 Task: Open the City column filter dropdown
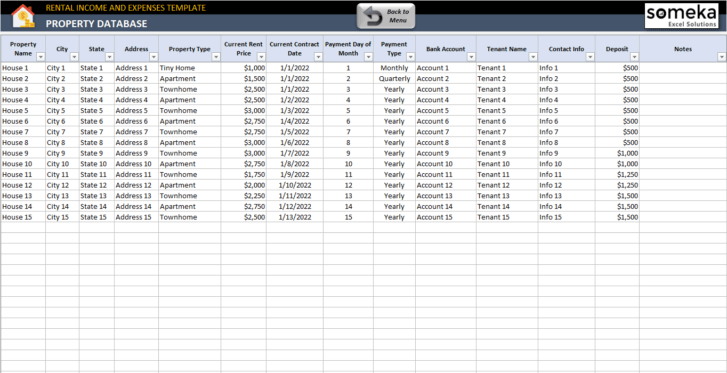click(x=74, y=57)
